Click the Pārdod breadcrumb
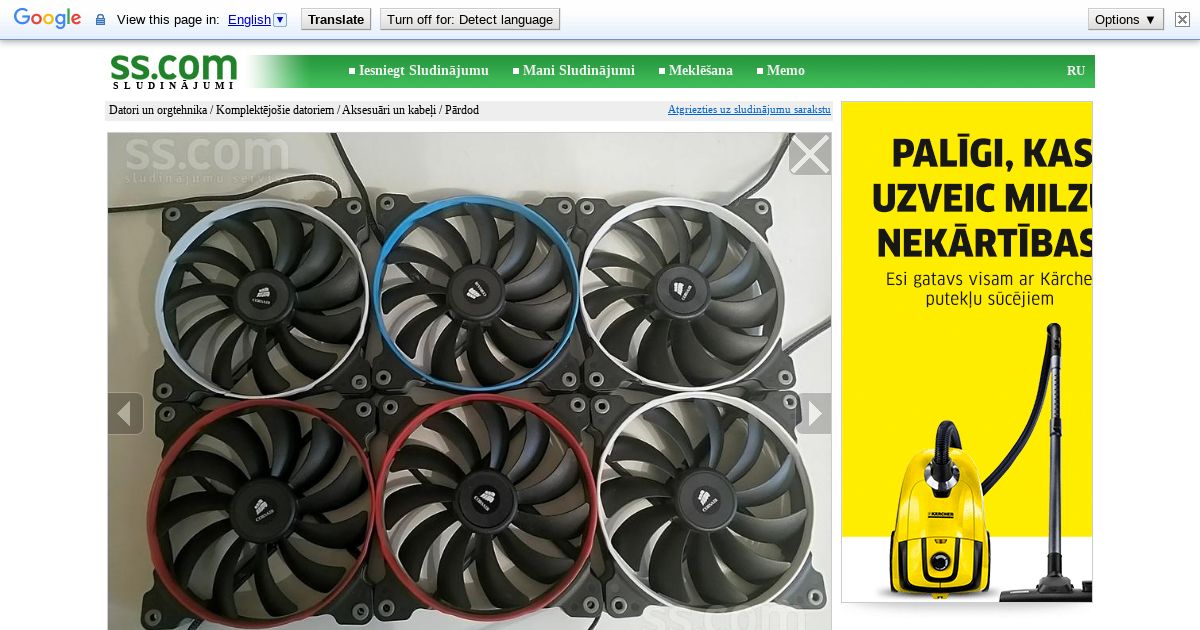The height and width of the screenshot is (630, 1200). (x=462, y=110)
